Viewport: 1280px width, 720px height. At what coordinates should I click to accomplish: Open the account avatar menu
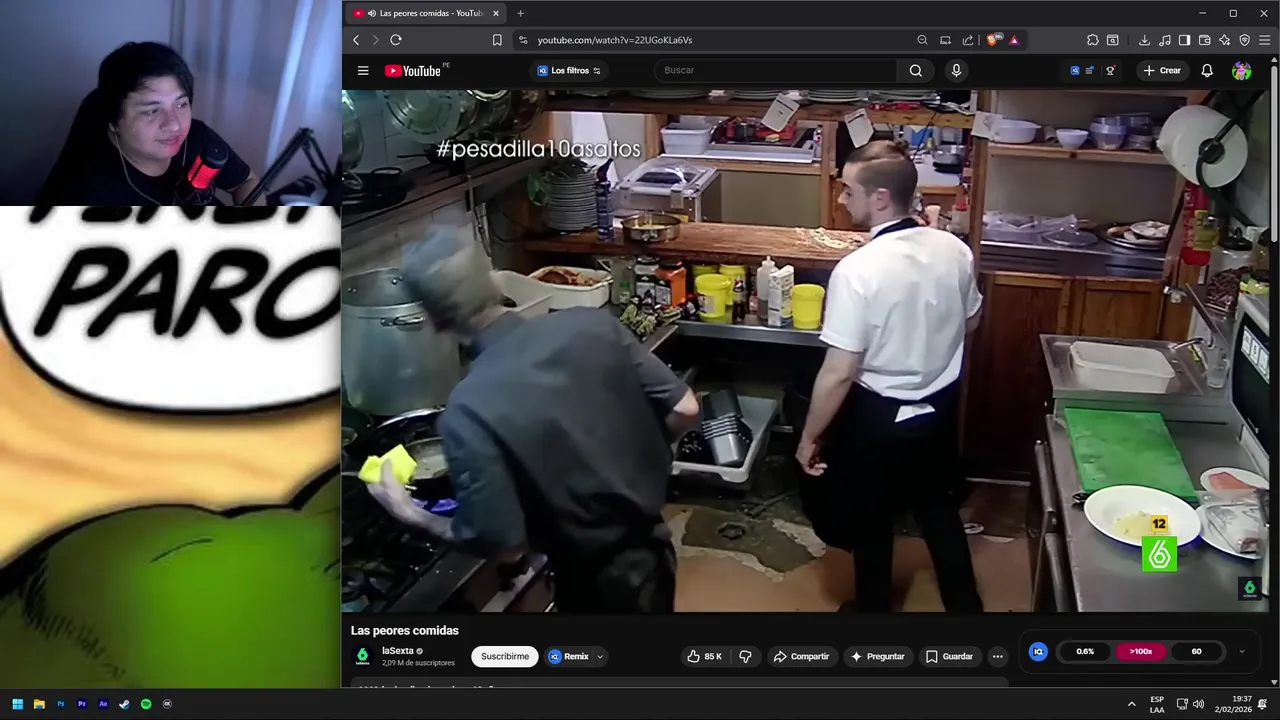pos(1241,70)
